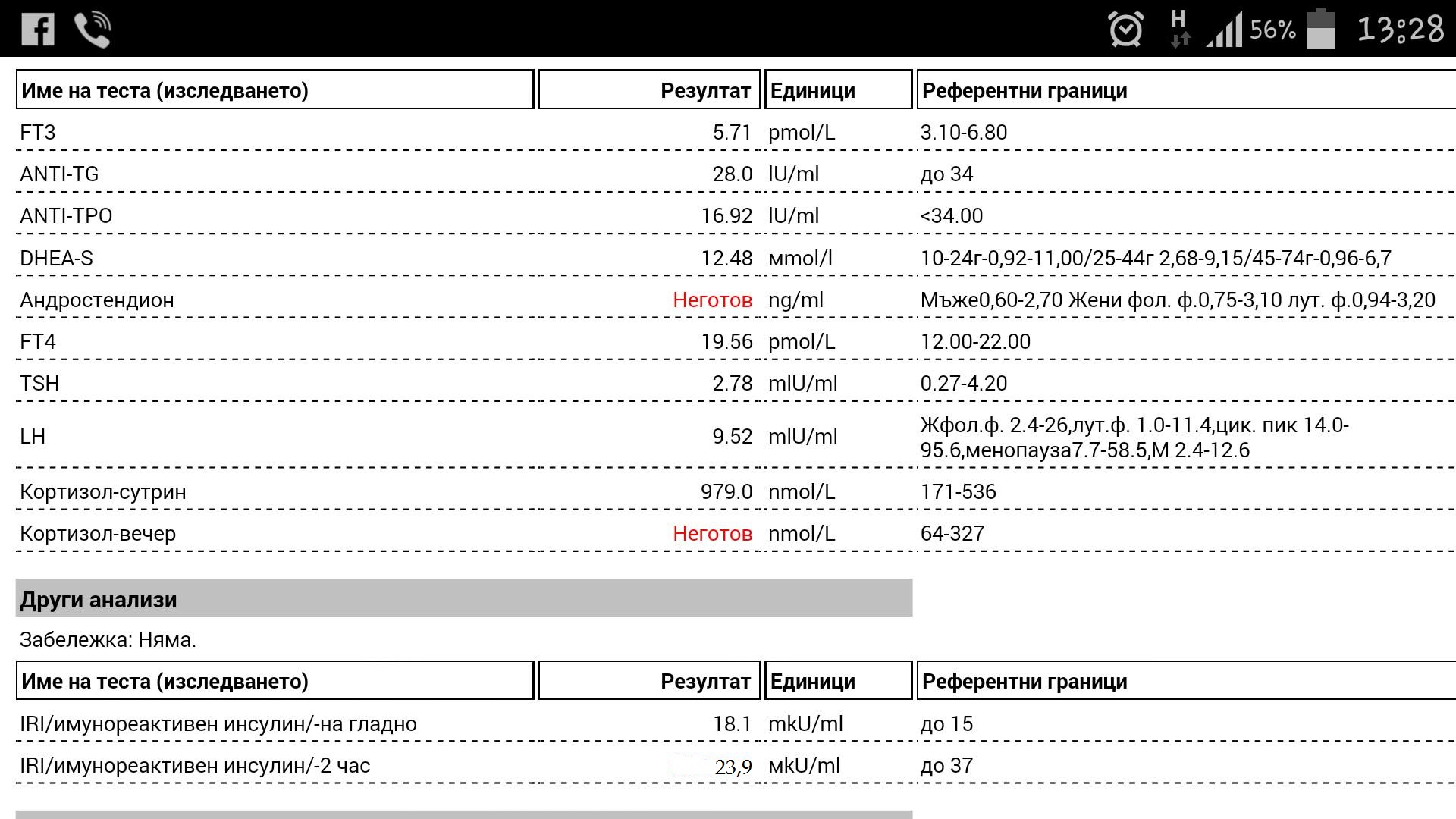1456x819 pixels.
Task: Select ANTI-TG reference 'до 34'
Action: 946,174
